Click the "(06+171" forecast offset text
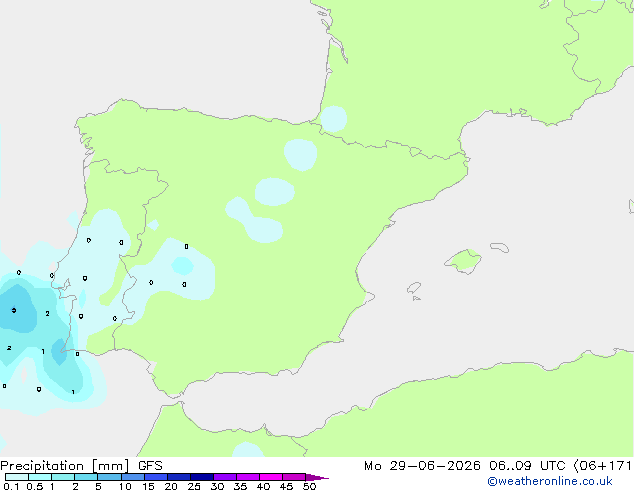Viewport: 634px width, 490px height. coord(603,466)
